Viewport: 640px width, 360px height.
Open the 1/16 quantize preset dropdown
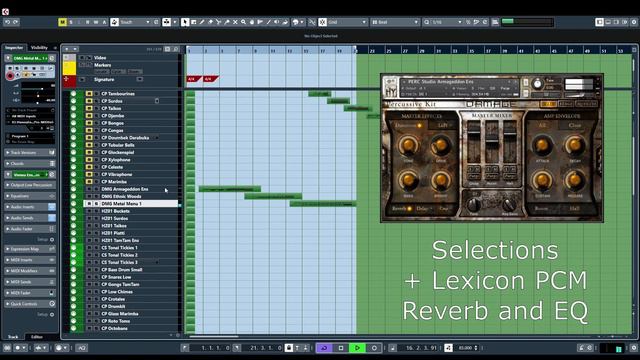click(x=443, y=22)
